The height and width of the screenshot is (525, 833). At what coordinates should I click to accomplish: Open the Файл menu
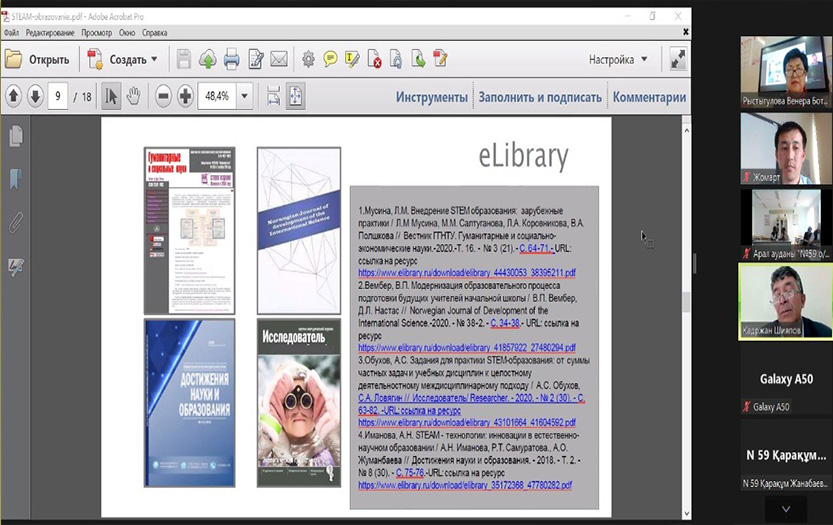(12, 32)
